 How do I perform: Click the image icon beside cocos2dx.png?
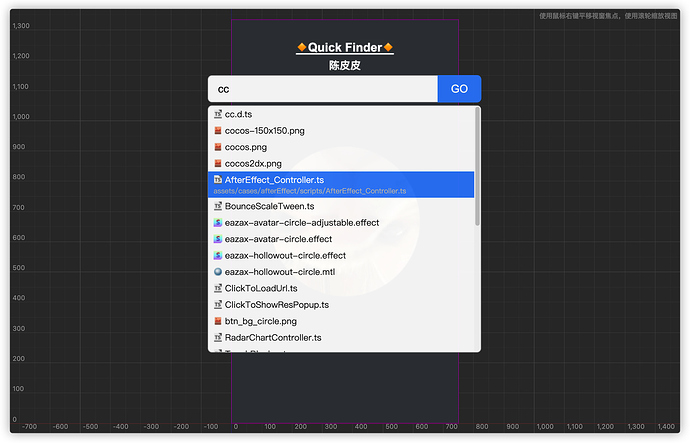pyautogui.click(x=218, y=164)
